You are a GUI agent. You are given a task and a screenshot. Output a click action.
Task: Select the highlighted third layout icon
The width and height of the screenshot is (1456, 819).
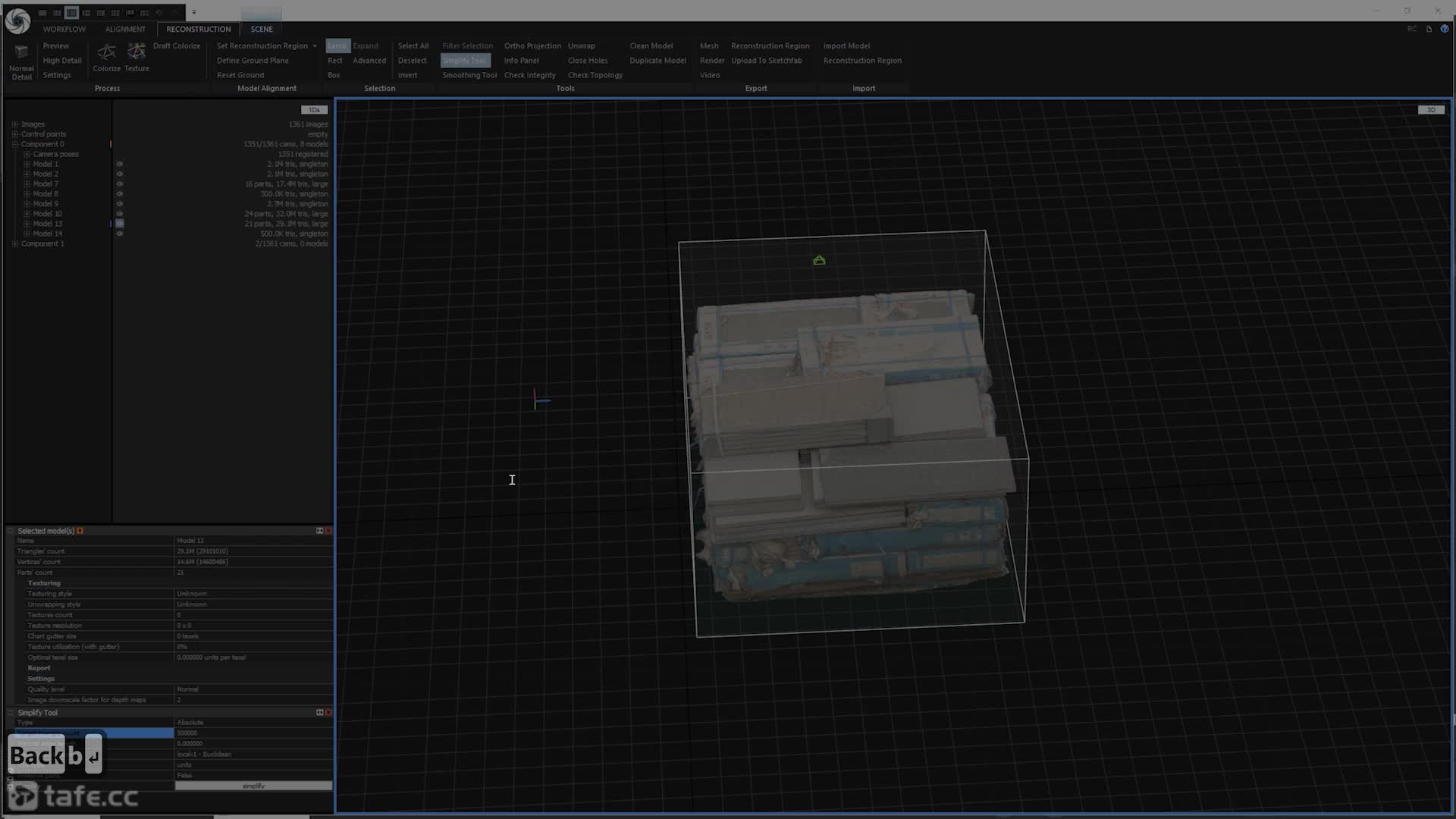tap(71, 12)
